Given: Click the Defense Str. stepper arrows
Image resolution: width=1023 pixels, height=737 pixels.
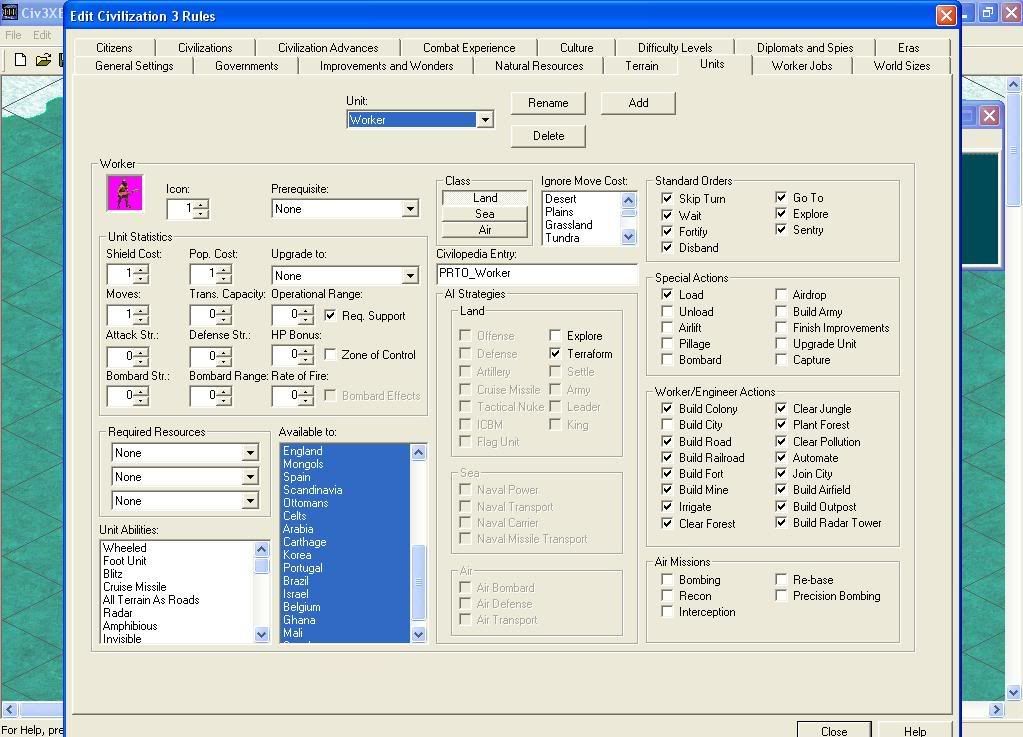Looking at the screenshot, I should (224, 357).
